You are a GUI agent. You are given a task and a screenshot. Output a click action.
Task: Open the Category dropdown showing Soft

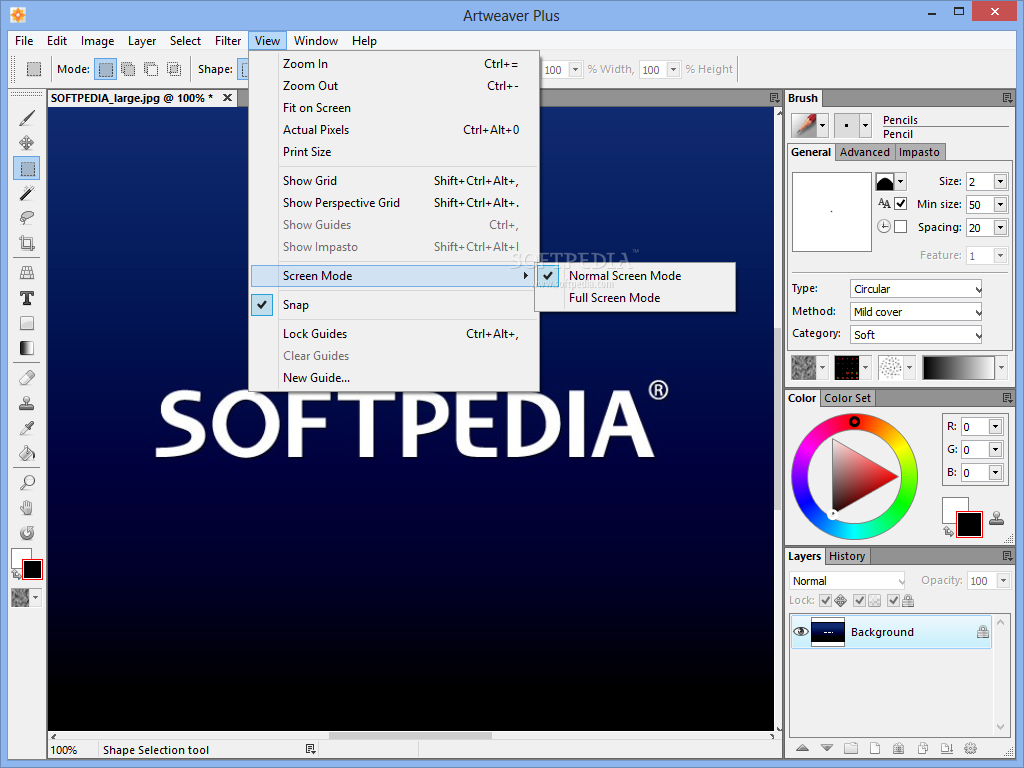pyautogui.click(x=916, y=334)
